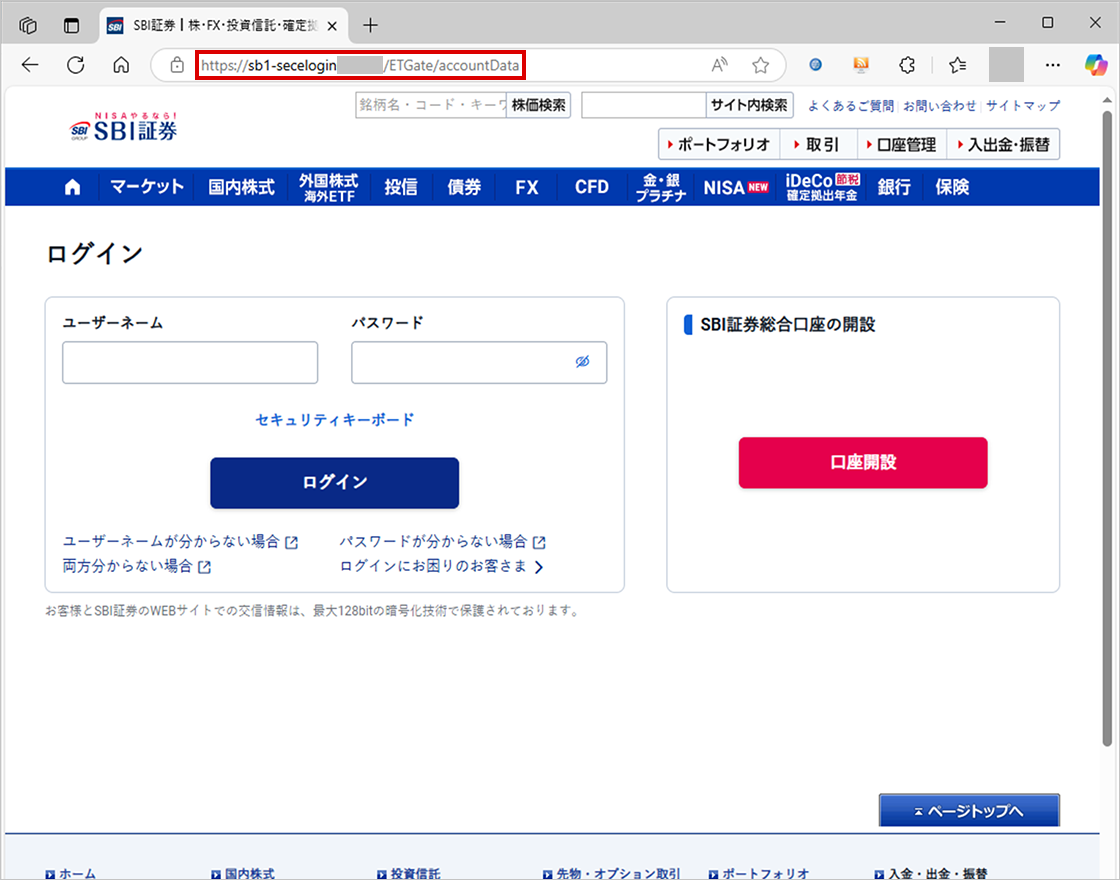Viewport: 1120px width, 880px height.
Task: Select 債券 in navigation bar
Action: click(x=464, y=187)
